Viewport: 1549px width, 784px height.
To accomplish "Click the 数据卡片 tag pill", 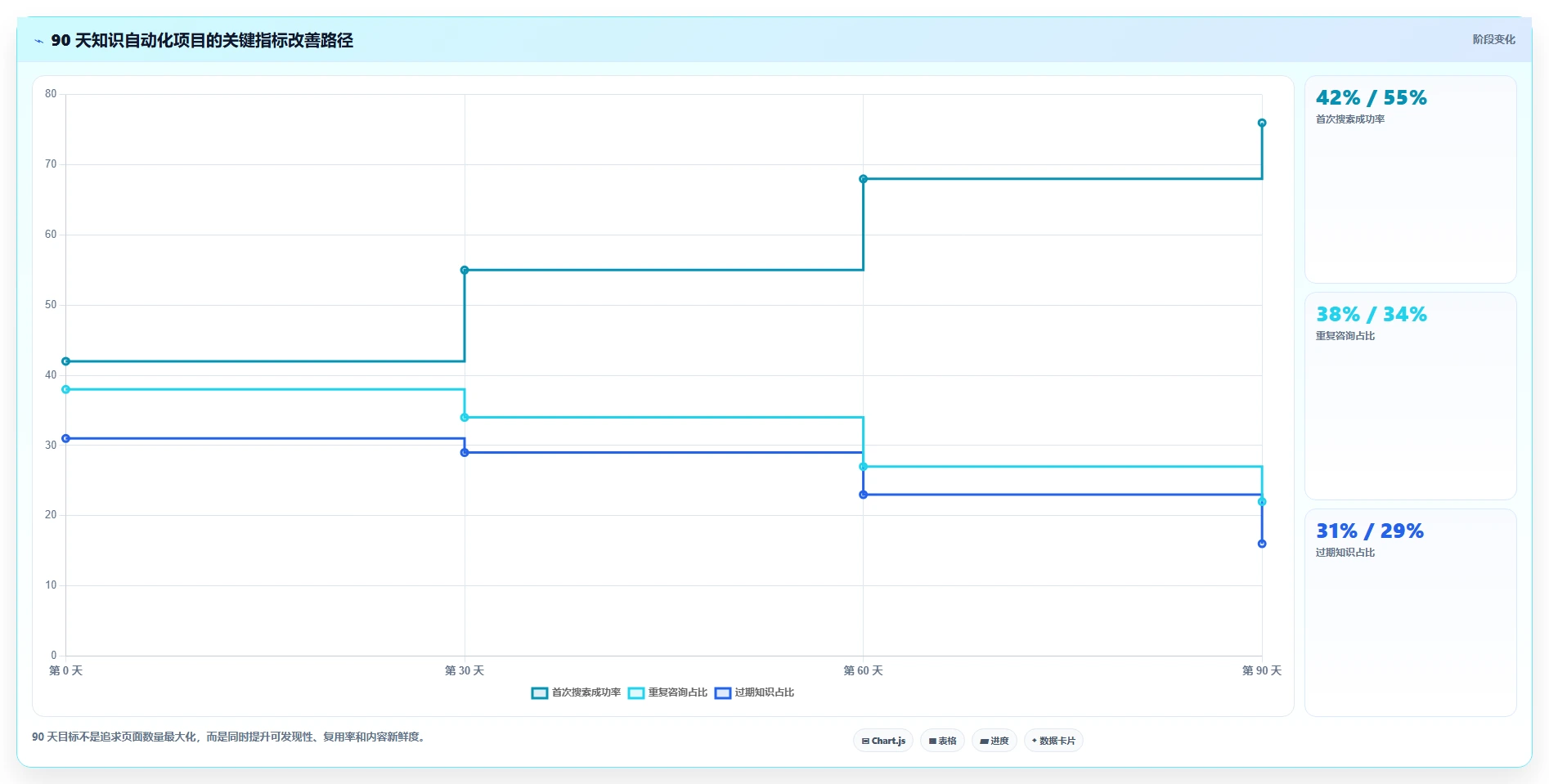I will point(1053,741).
